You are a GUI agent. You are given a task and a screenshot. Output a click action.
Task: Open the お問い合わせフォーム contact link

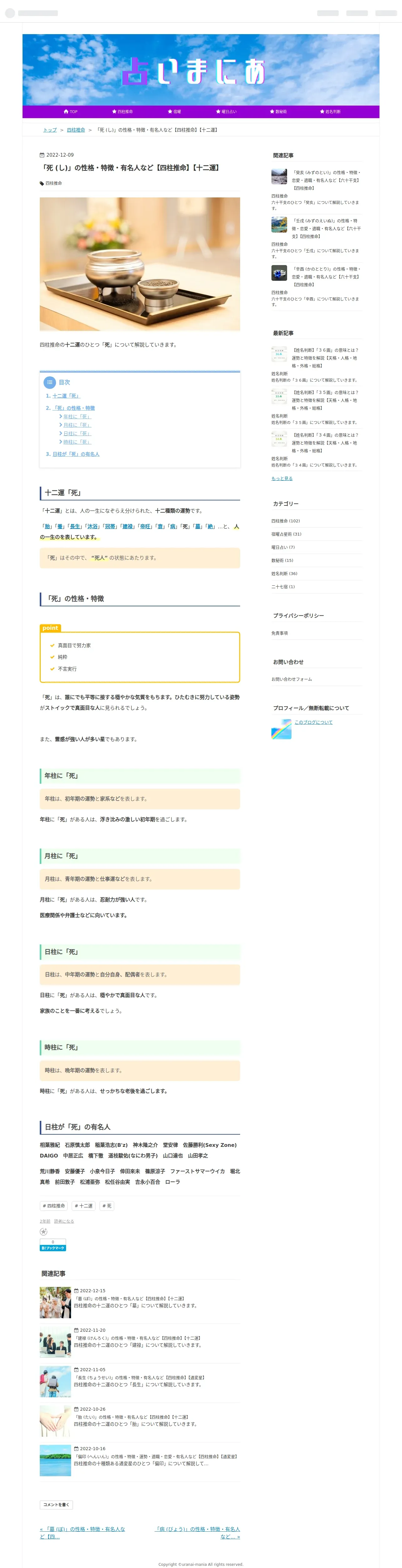(x=291, y=679)
